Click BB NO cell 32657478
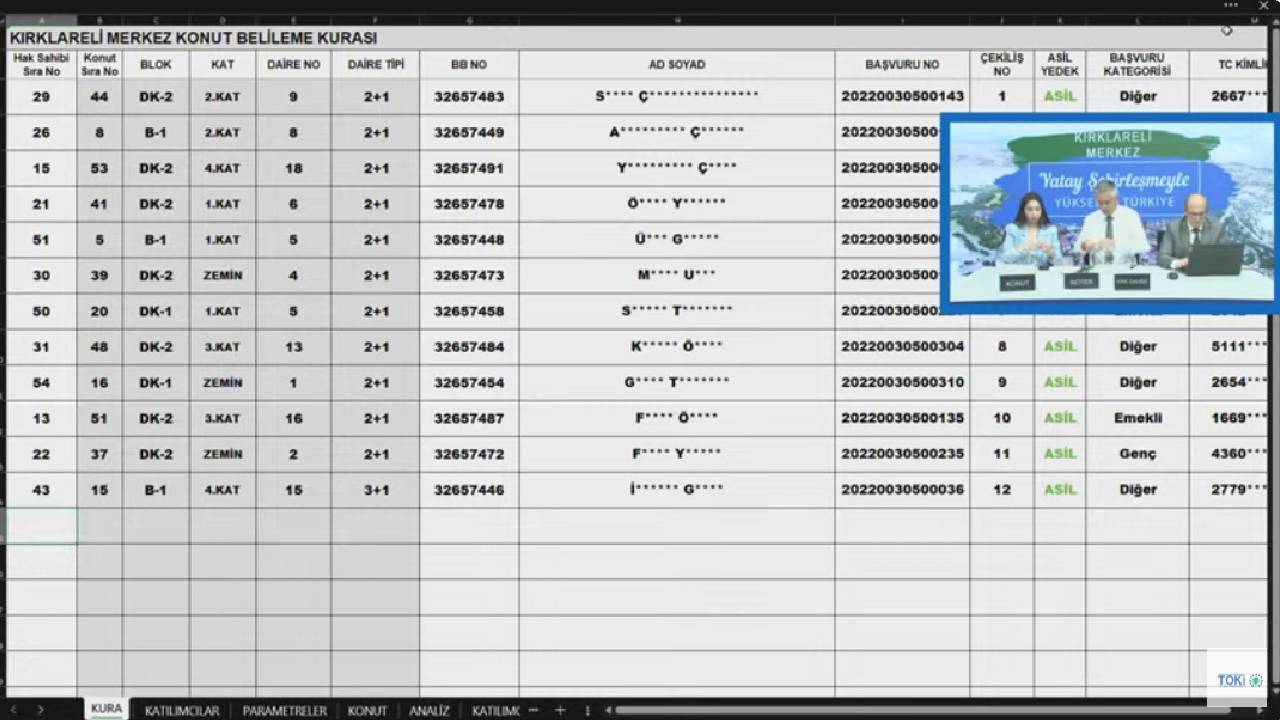 [469, 204]
